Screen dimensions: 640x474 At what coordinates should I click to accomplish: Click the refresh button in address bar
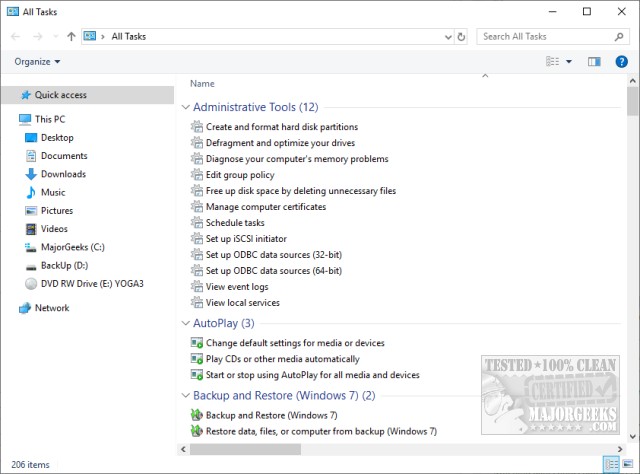[x=461, y=36]
